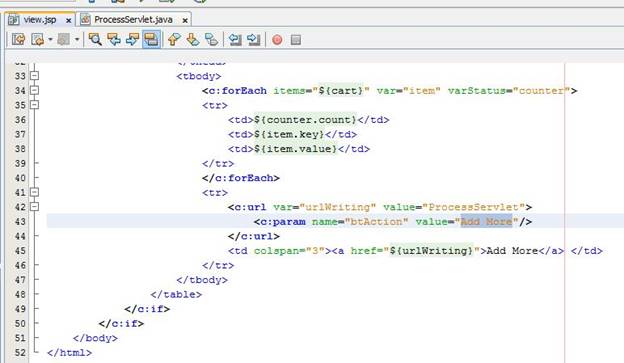Switch to the view.jsp tab
The image size is (624, 363).
pos(40,20)
